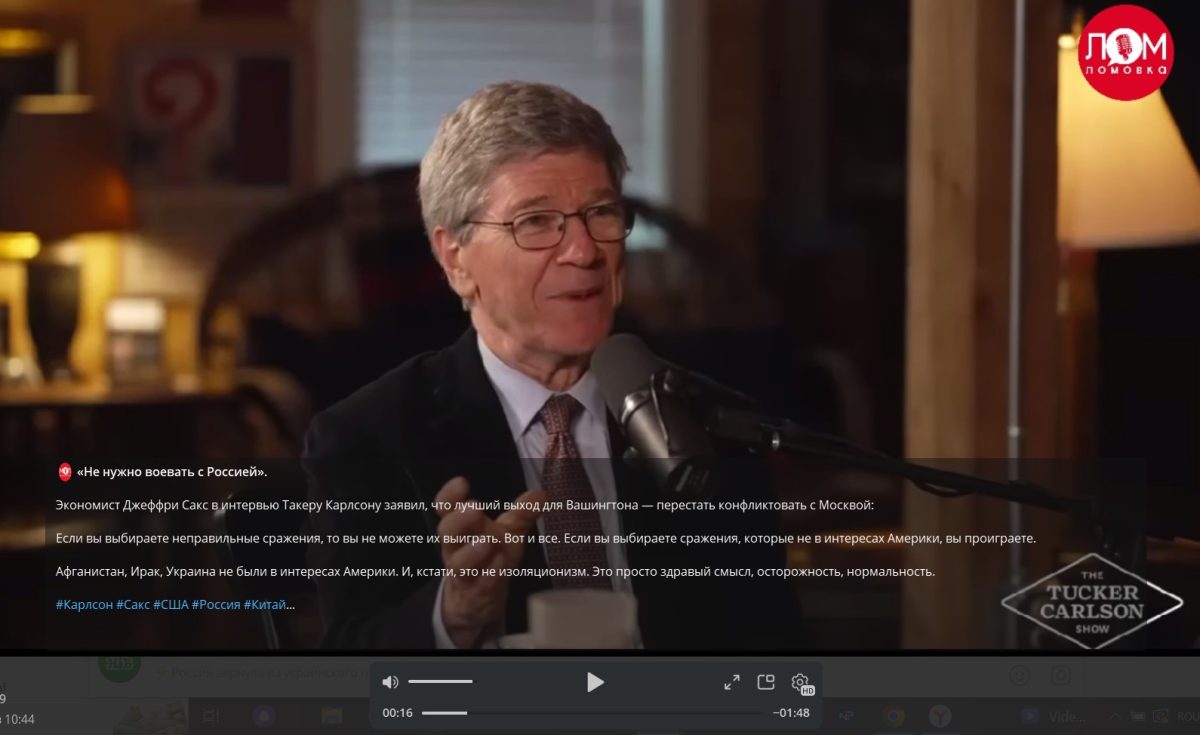1200x735 pixels.
Task: Toggle the remaining time display -01:48
Action: [791, 713]
